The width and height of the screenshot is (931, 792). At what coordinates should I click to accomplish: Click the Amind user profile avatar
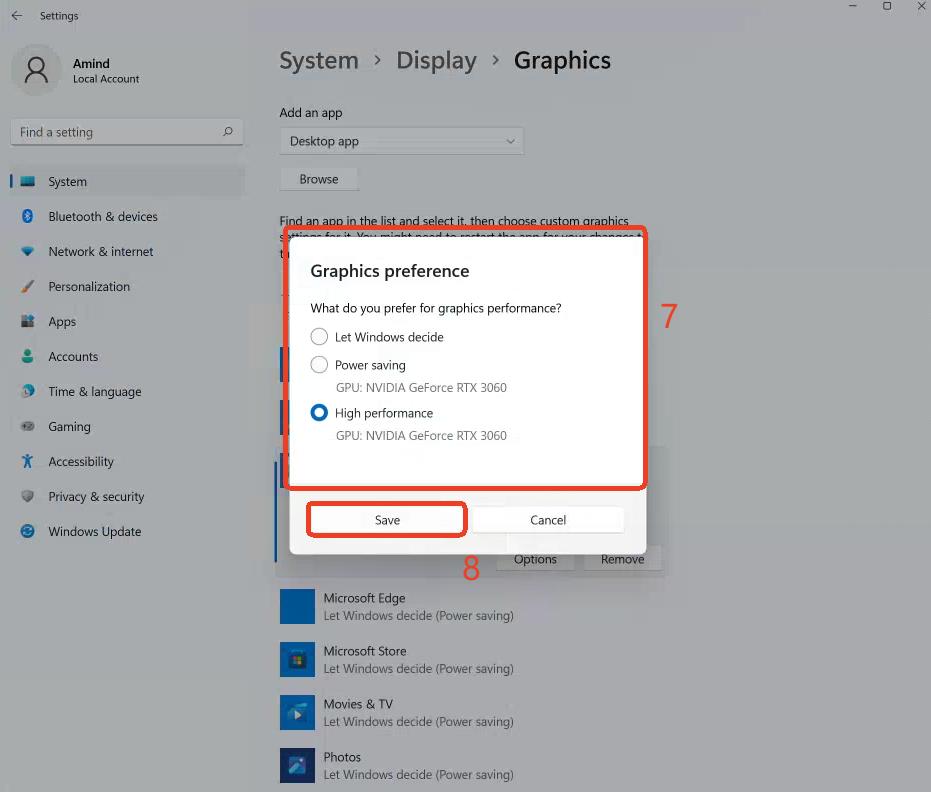pos(37,70)
